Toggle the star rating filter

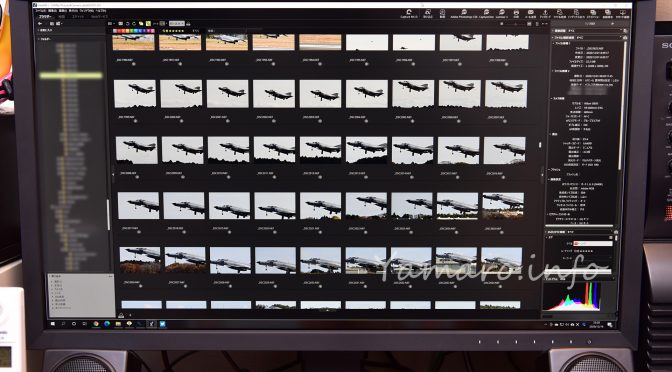pos(173,31)
